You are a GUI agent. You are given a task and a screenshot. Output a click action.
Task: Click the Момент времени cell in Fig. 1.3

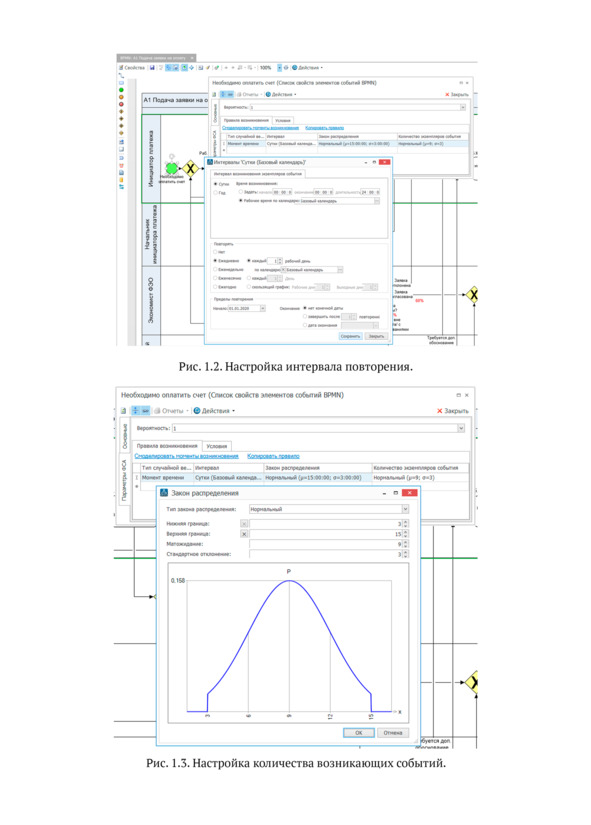[166, 478]
